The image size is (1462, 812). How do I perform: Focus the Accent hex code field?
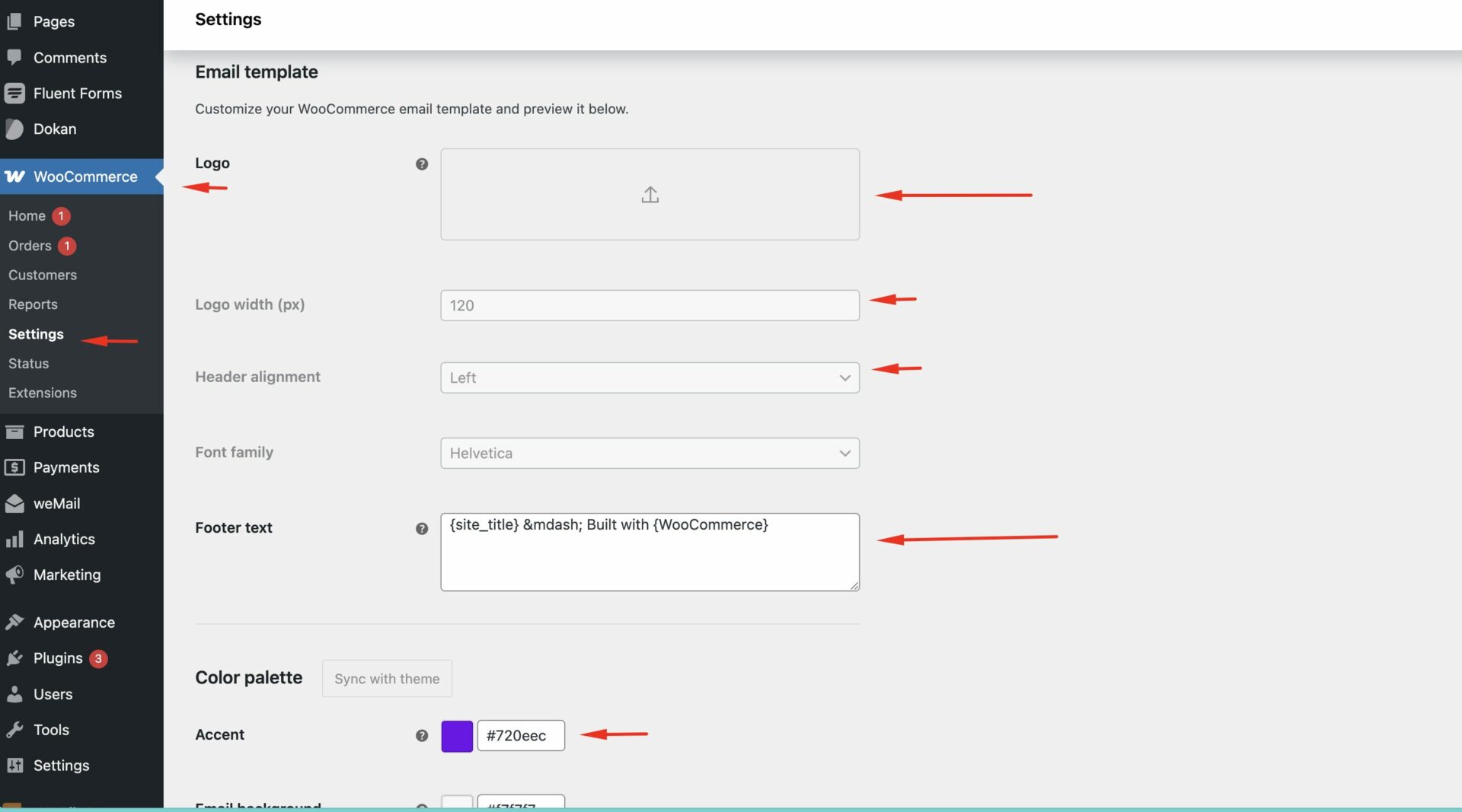(521, 736)
